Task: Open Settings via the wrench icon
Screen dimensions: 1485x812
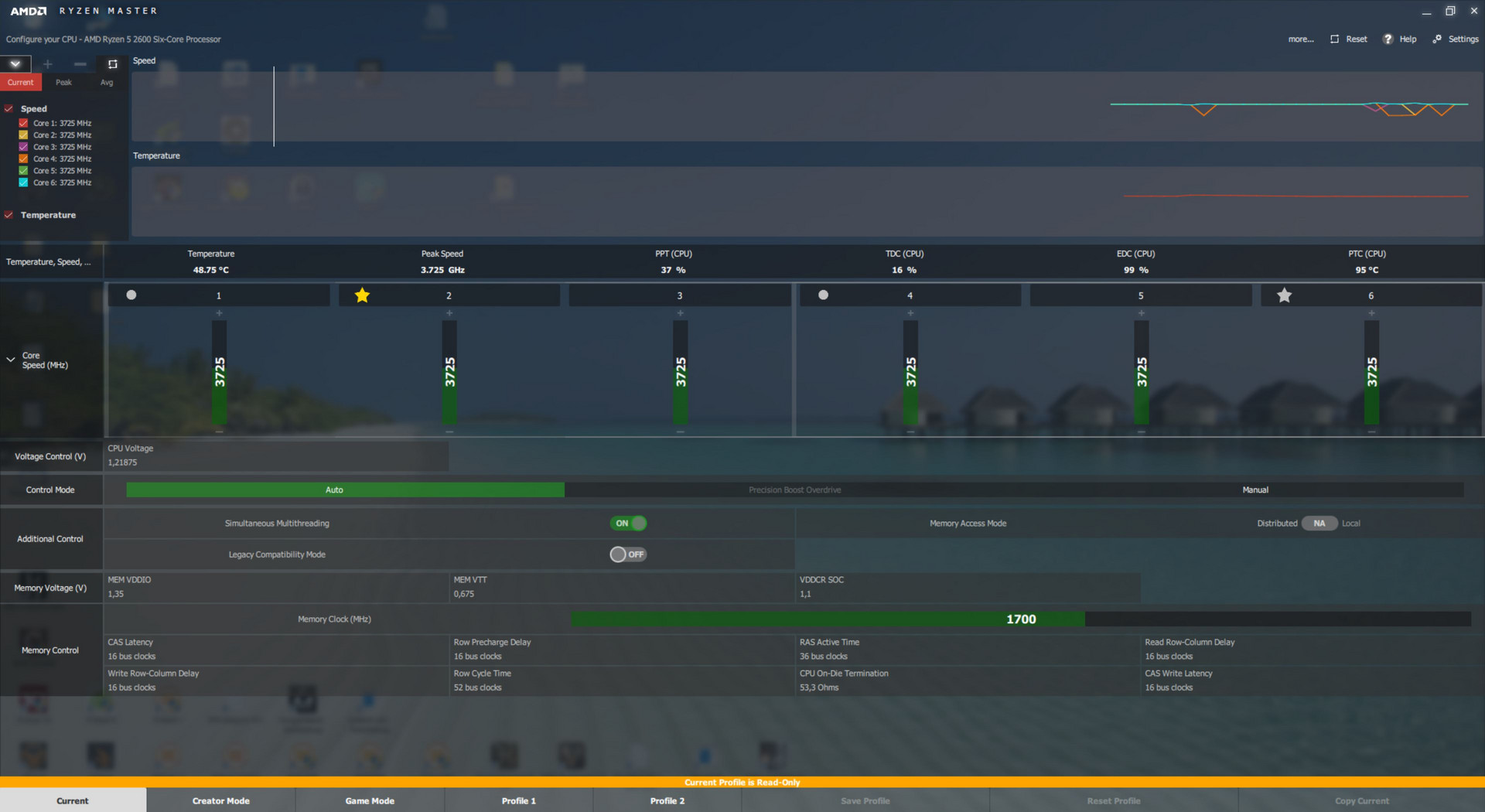Action: 1437,39
